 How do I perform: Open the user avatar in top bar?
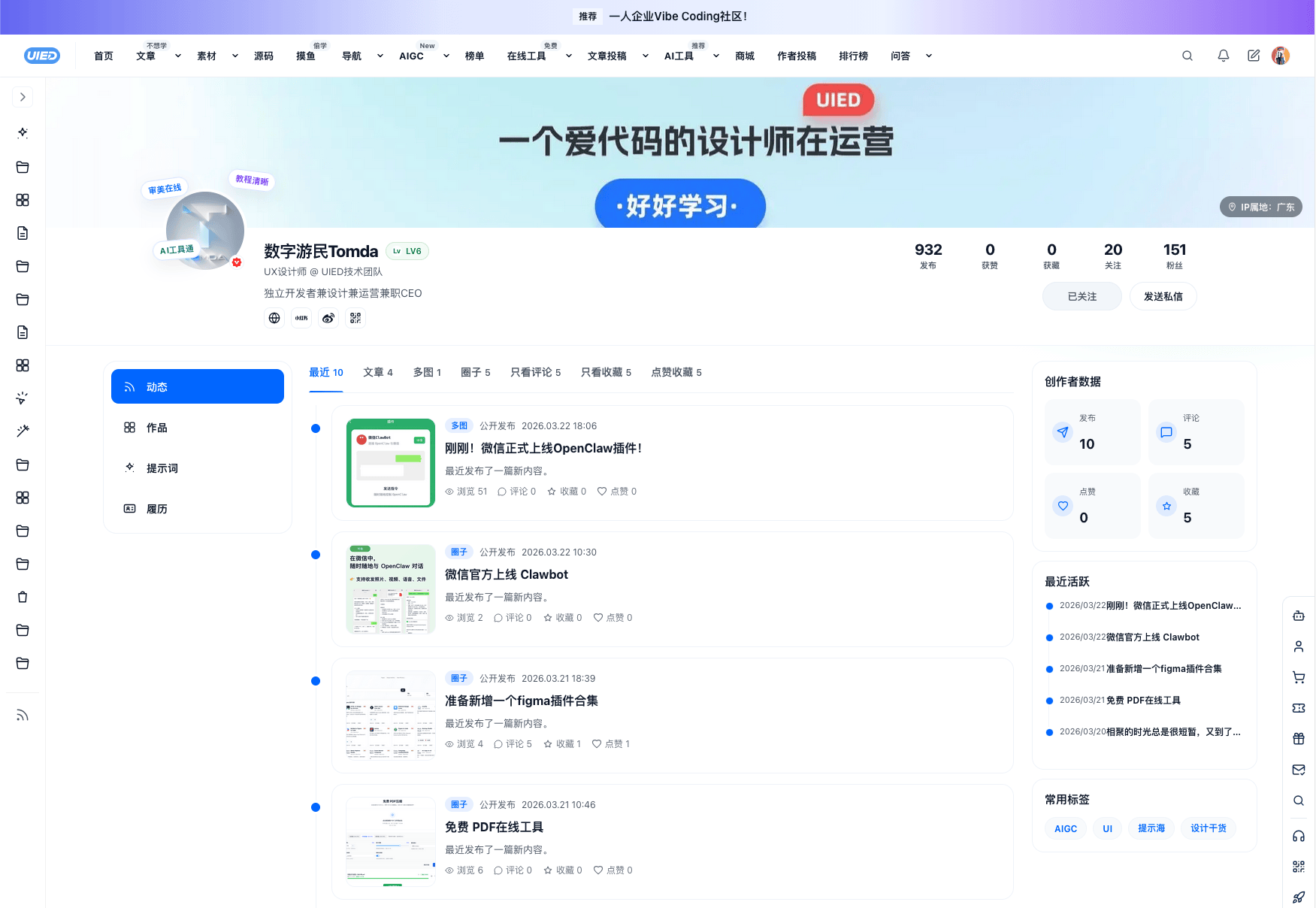1281,56
